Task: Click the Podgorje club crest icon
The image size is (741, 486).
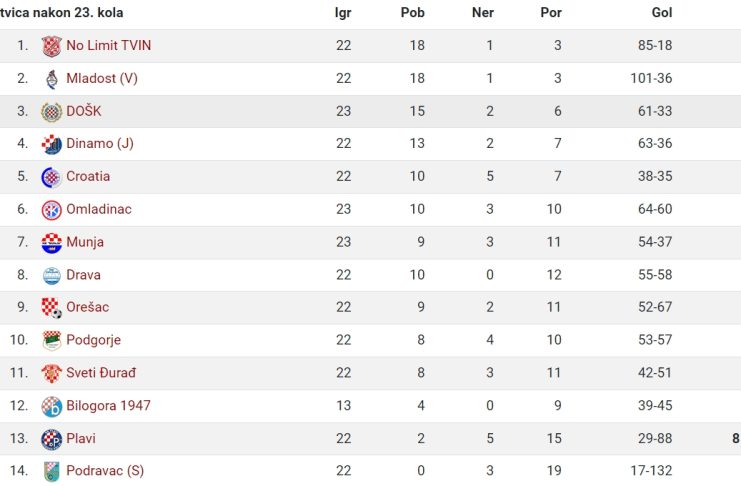Action: point(52,340)
